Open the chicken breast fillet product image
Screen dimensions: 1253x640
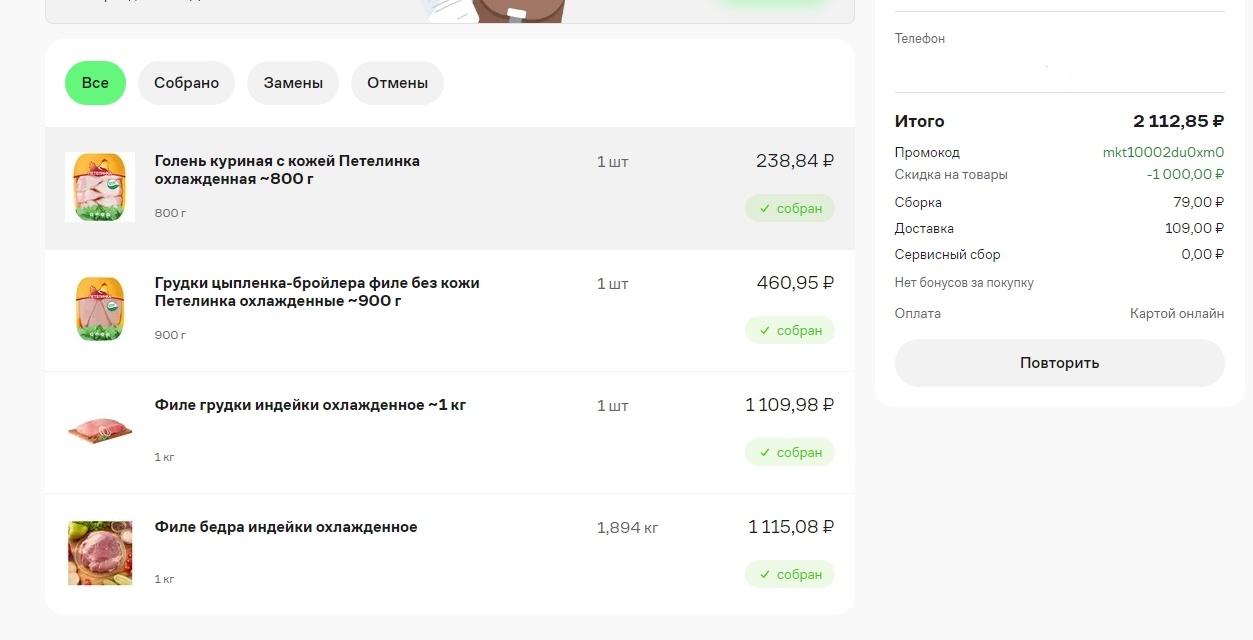[x=100, y=309]
